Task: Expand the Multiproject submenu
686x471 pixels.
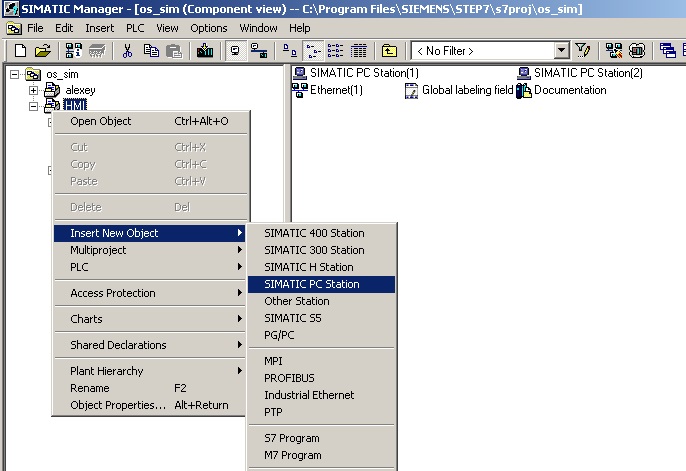Action: [x=149, y=250]
